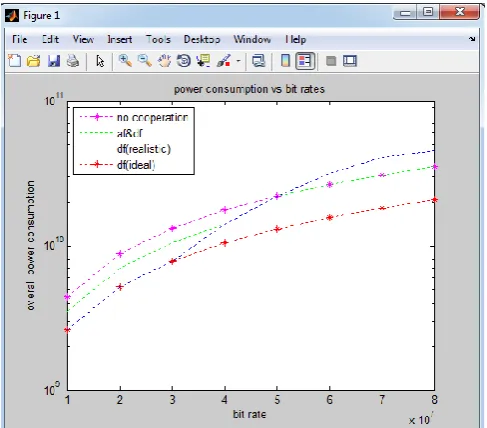This screenshot has width=487, height=428.
Task: Click the 'df(realistic)' legend entry
Action: [x=144, y=149]
